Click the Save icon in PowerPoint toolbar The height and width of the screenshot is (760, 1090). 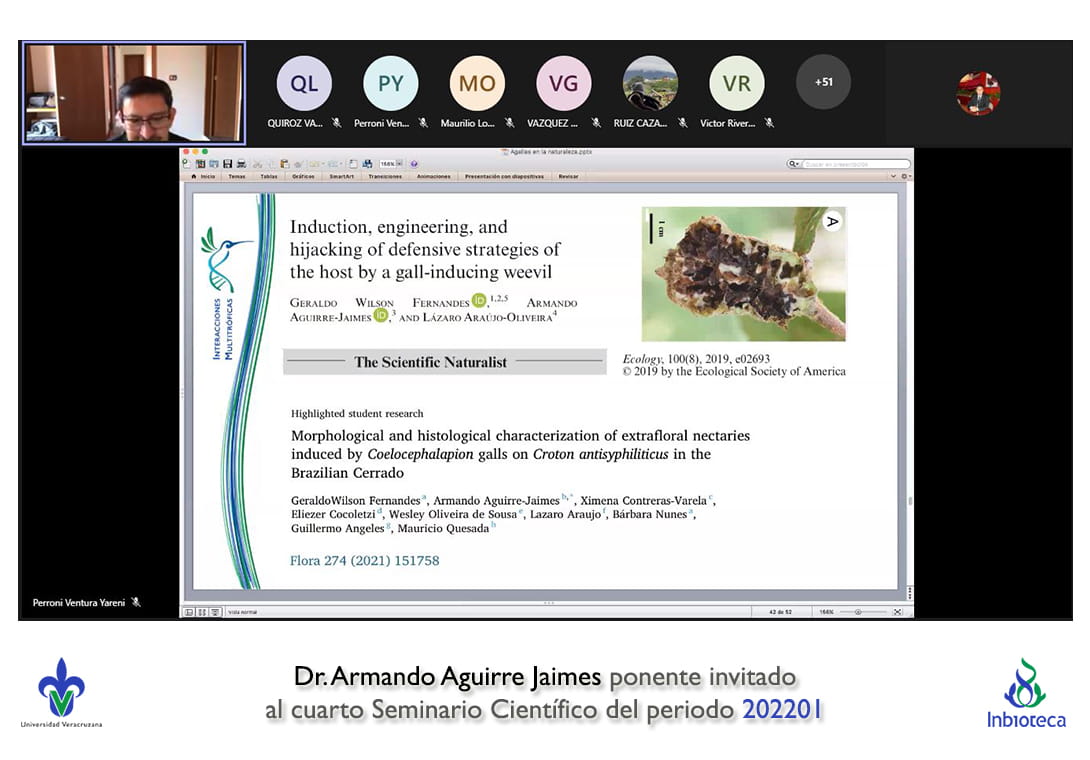pyautogui.click(x=228, y=164)
